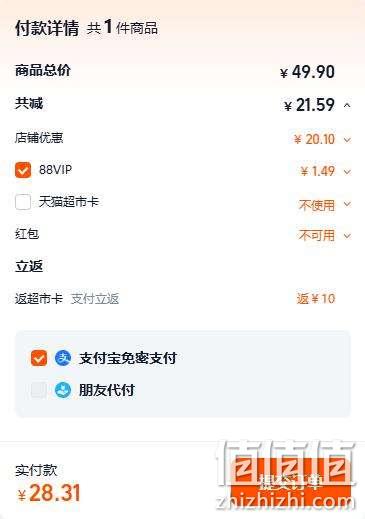This screenshot has width=365, height=519.
Task: Expand the 88VIP discount chevron
Action: point(347,172)
